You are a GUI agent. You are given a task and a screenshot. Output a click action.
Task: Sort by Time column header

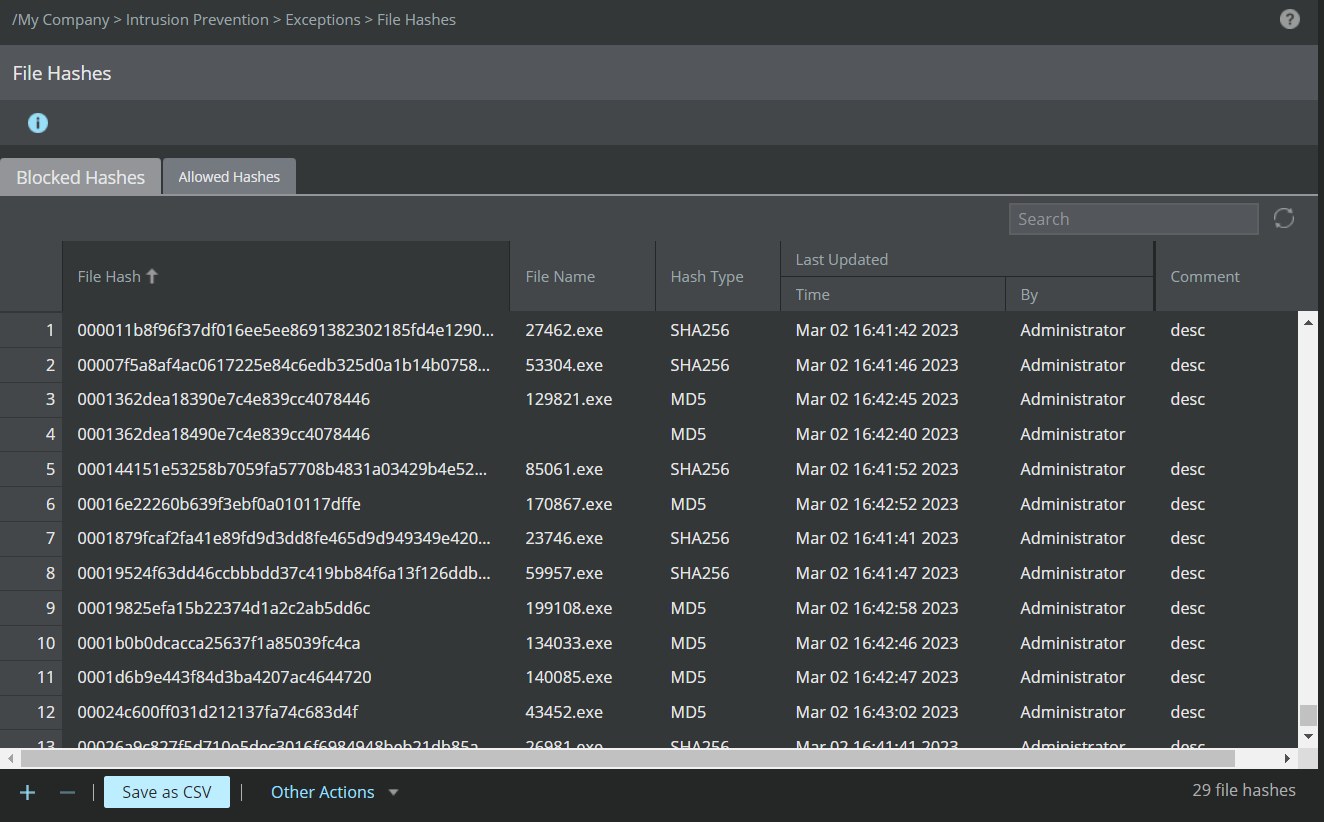[893, 294]
